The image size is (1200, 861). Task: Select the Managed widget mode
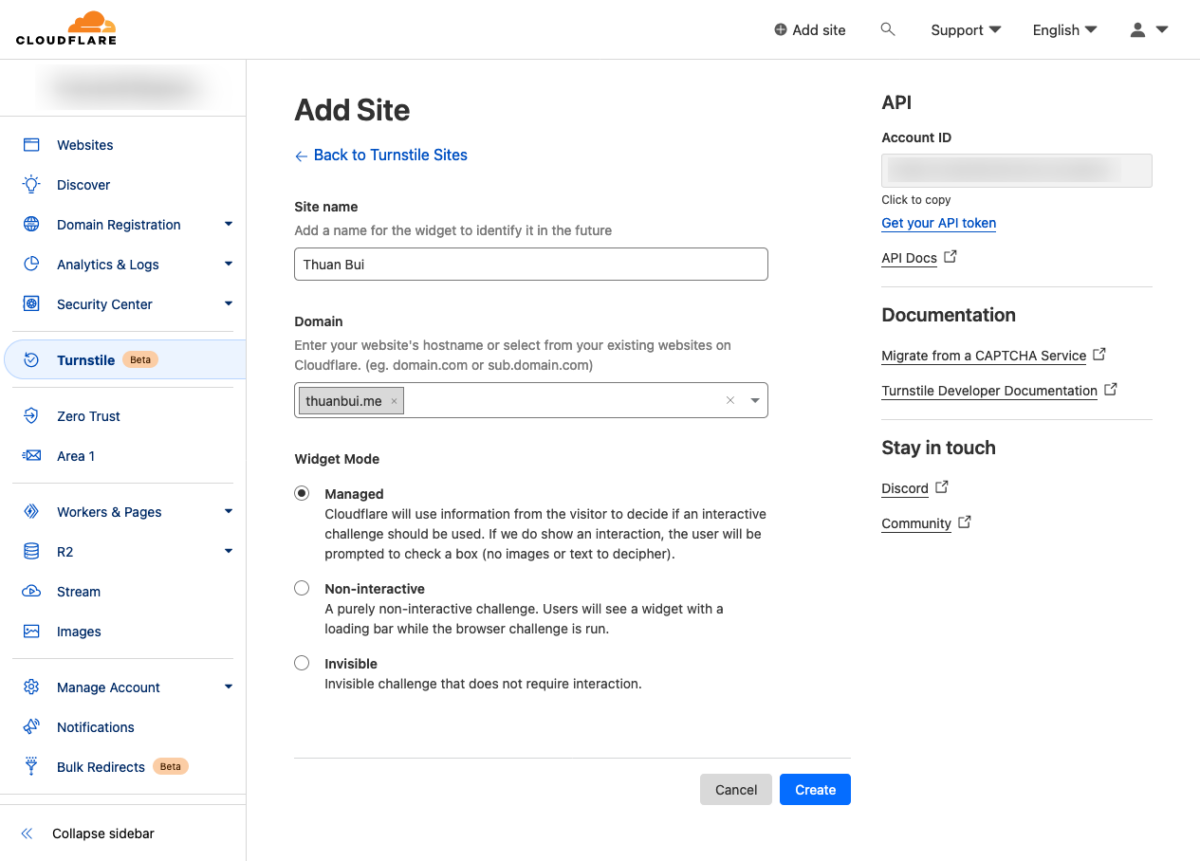(x=302, y=493)
